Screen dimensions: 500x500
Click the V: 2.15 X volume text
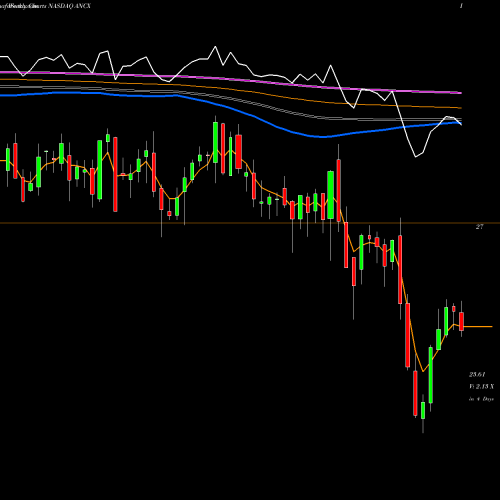click(482, 387)
